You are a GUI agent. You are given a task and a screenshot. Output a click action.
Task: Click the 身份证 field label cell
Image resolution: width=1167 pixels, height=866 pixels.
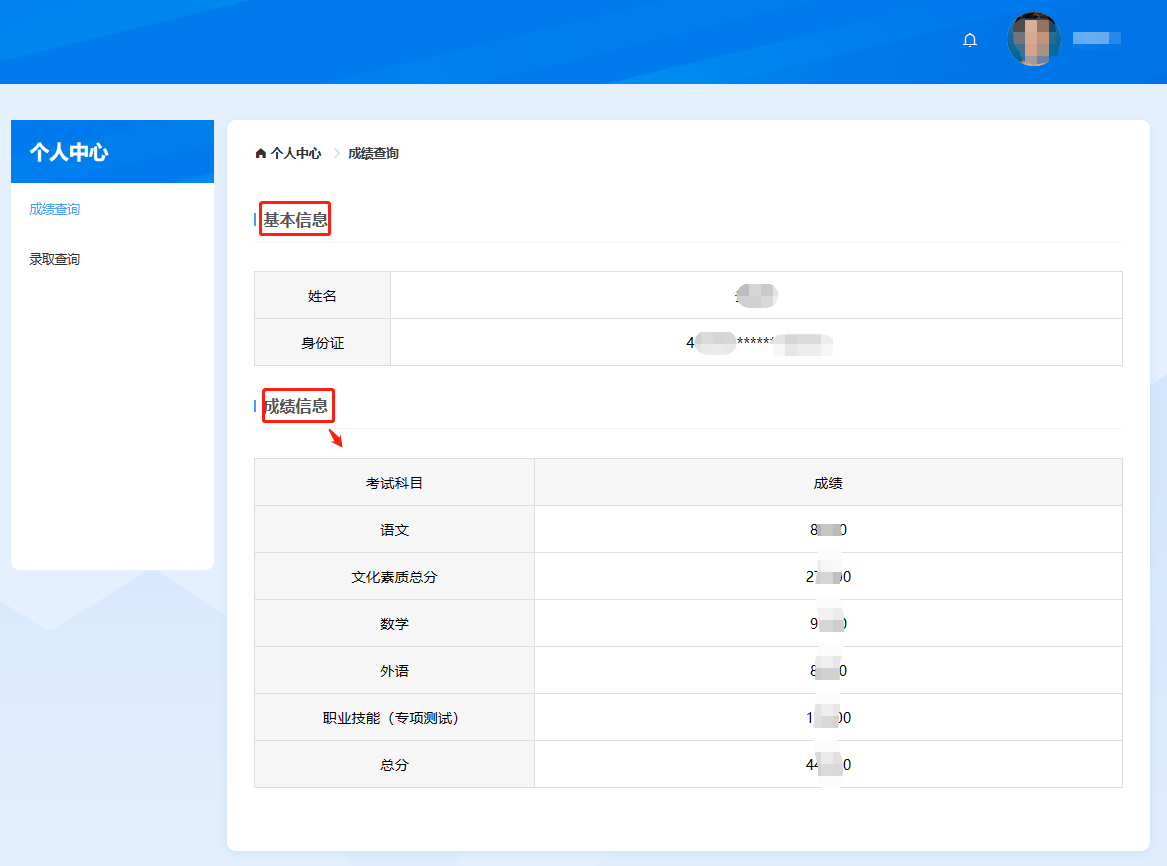(322, 343)
